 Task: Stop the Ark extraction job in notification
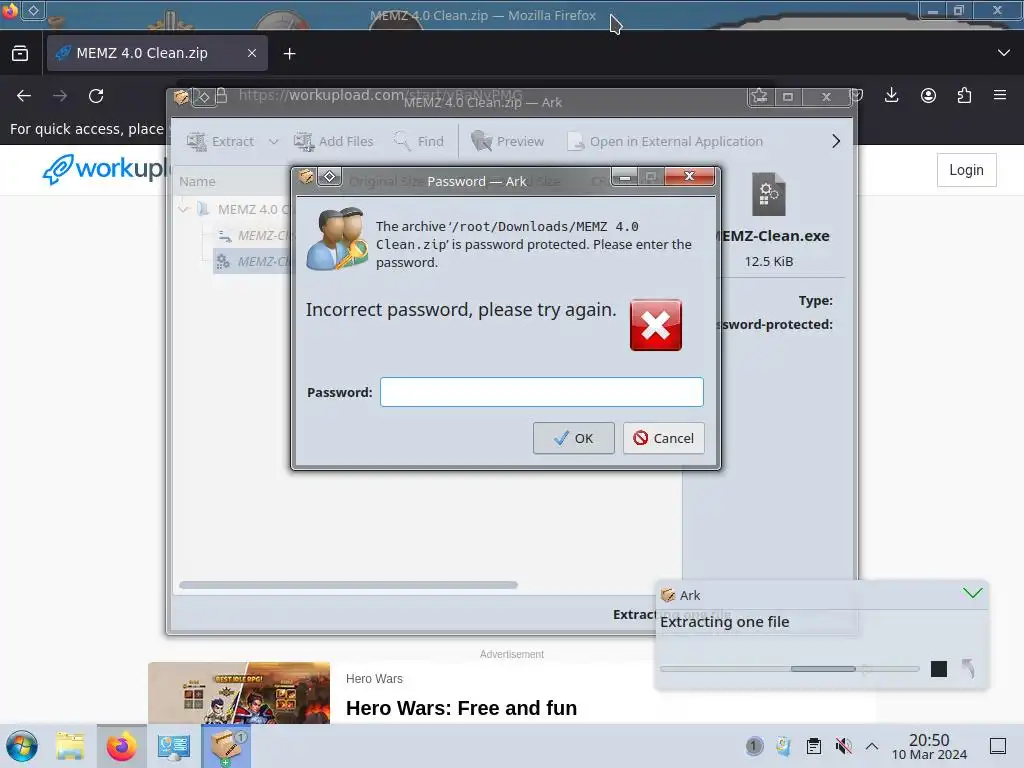coord(938,669)
